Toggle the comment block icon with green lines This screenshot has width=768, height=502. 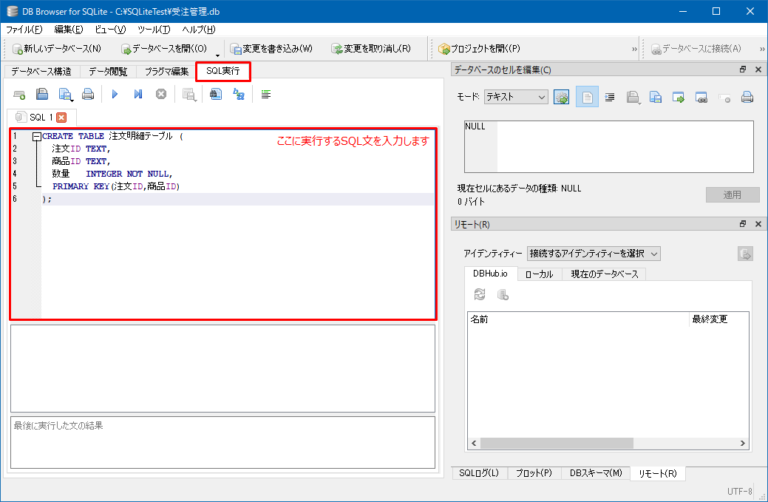click(266, 94)
